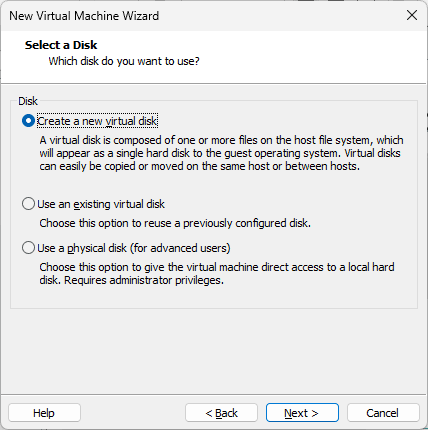Select the Use an existing virtual disk radio button
The height and width of the screenshot is (430, 428).
pos(28,204)
